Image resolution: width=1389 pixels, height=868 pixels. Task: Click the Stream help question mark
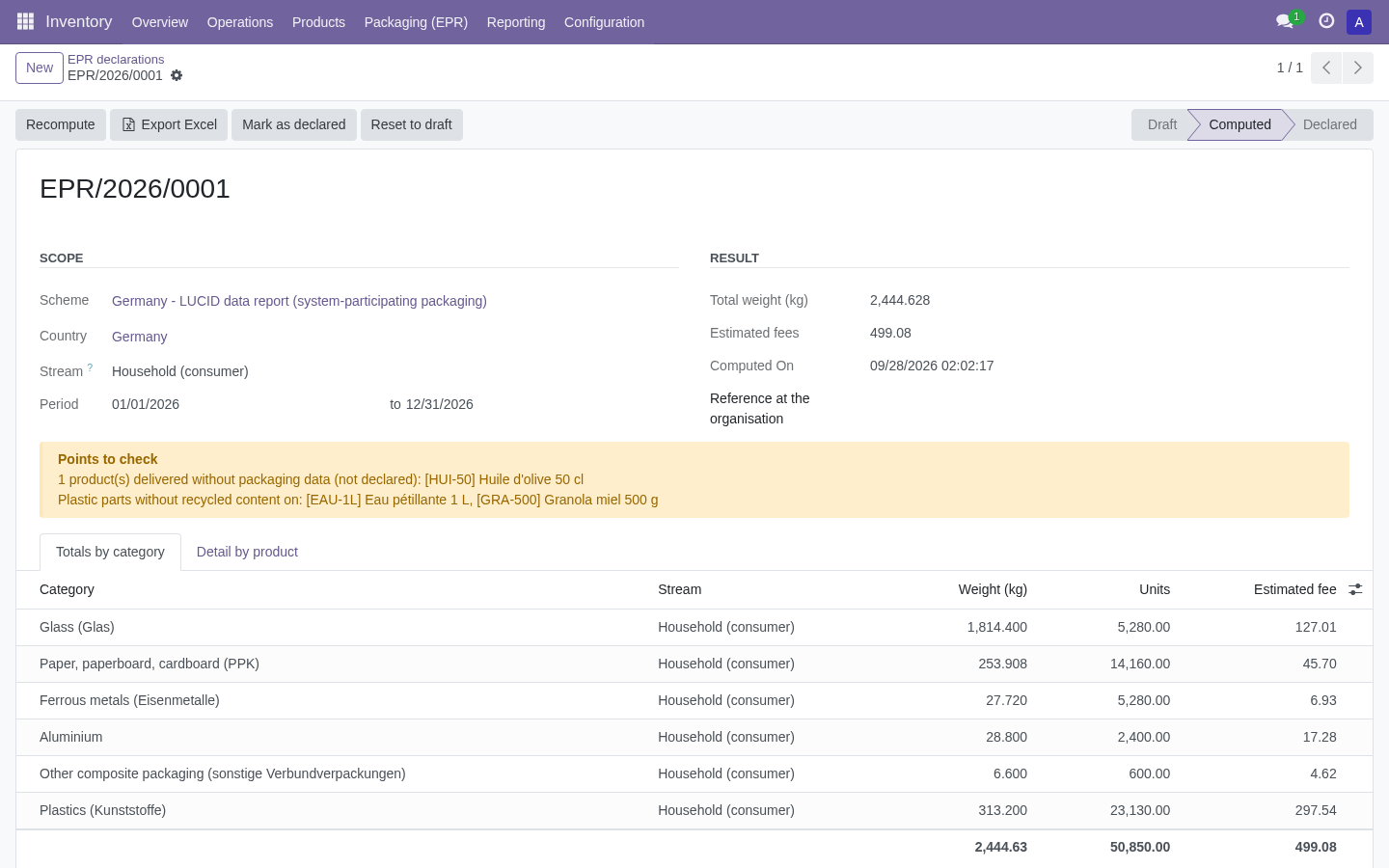click(90, 367)
